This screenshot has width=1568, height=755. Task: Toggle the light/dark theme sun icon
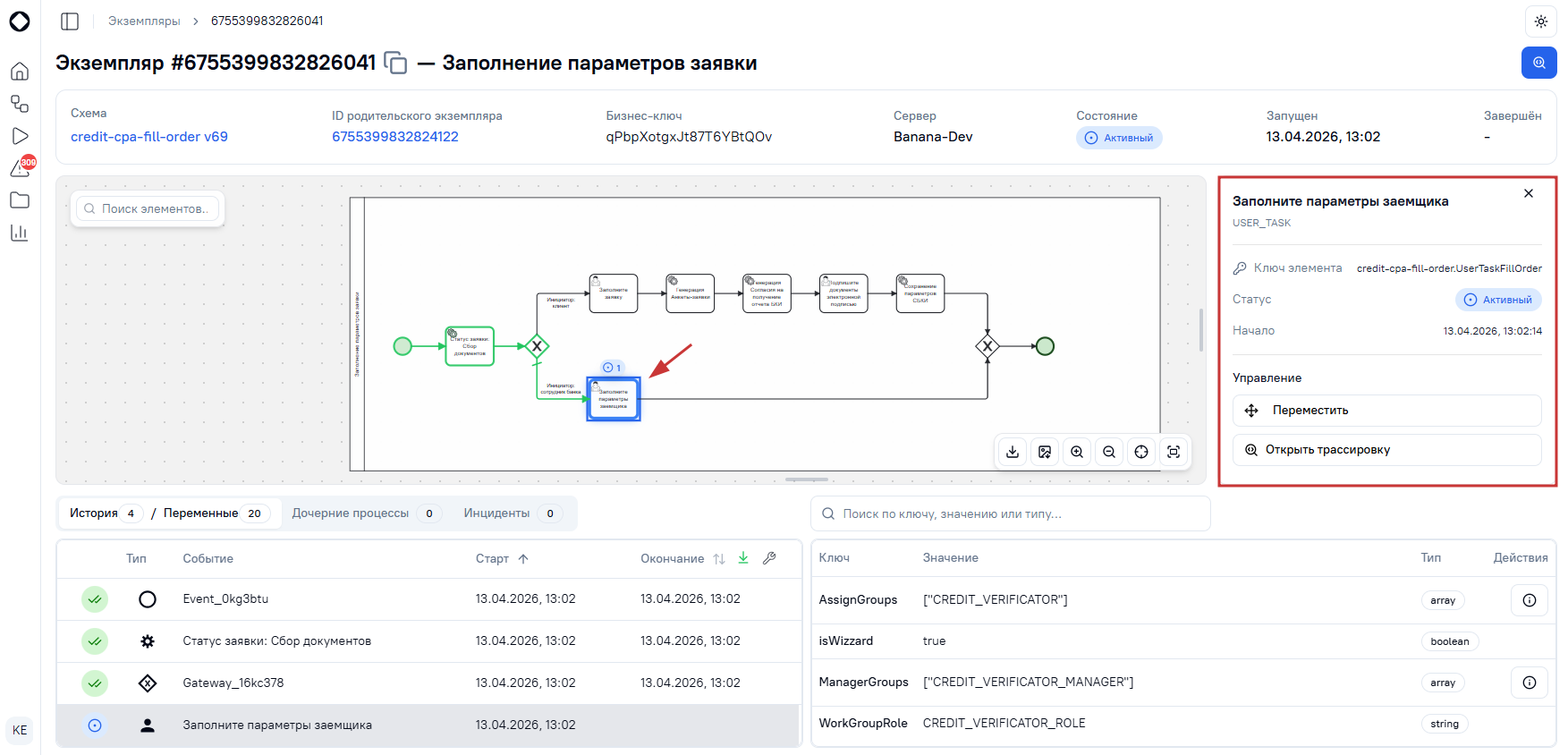(x=1540, y=21)
